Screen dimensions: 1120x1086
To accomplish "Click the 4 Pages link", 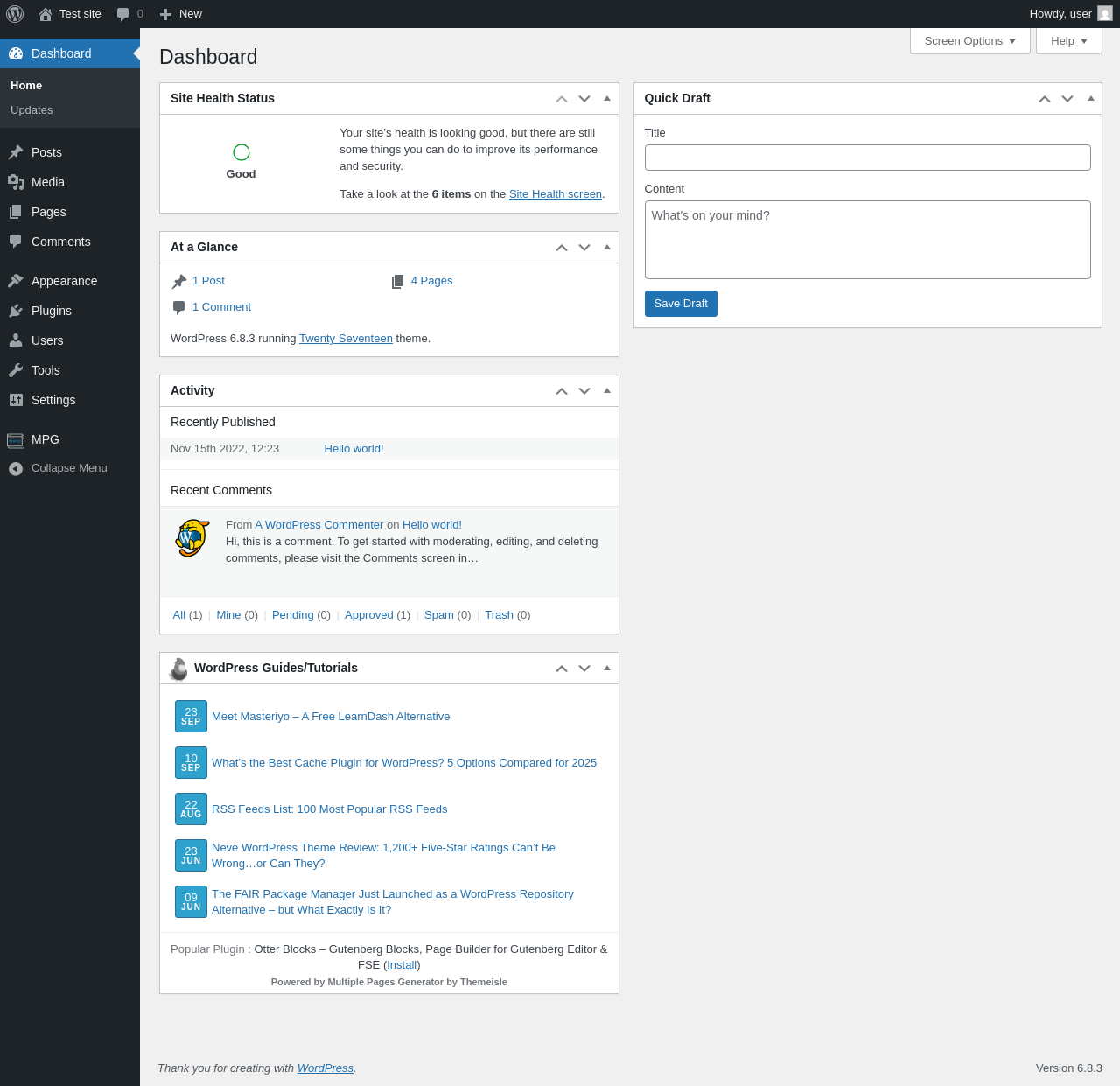I will 431,281.
